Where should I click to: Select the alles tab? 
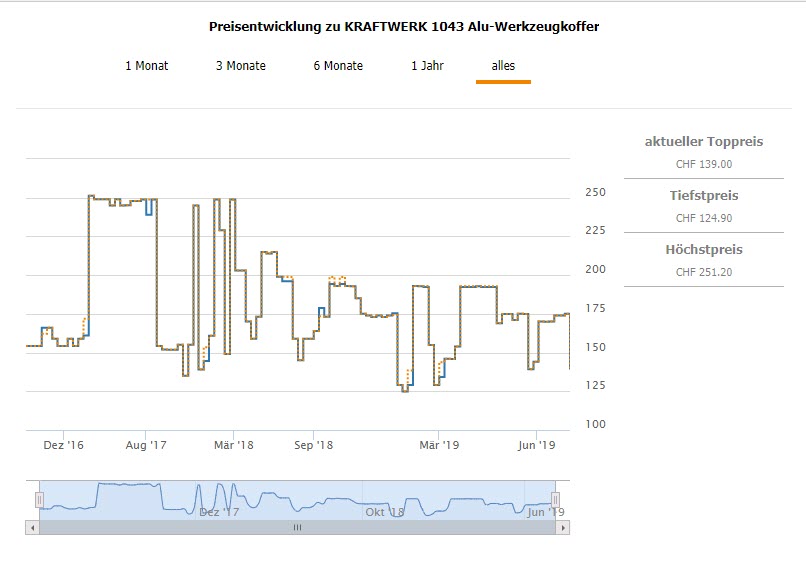point(503,66)
